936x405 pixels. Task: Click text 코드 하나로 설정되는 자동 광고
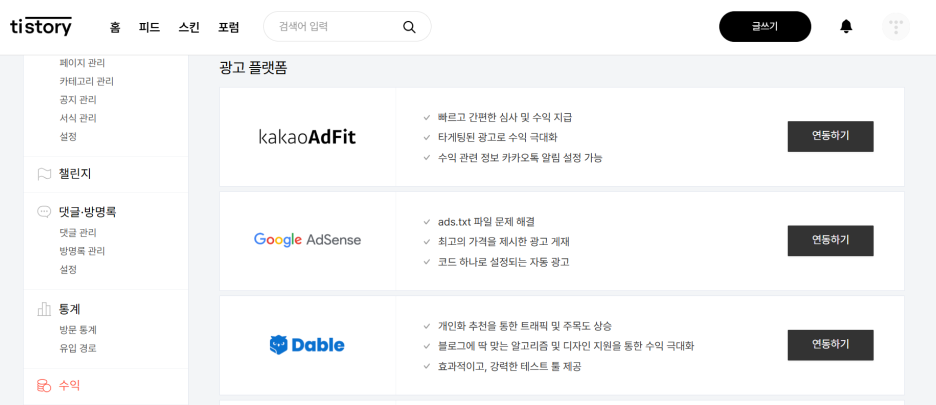click(x=503, y=262)
